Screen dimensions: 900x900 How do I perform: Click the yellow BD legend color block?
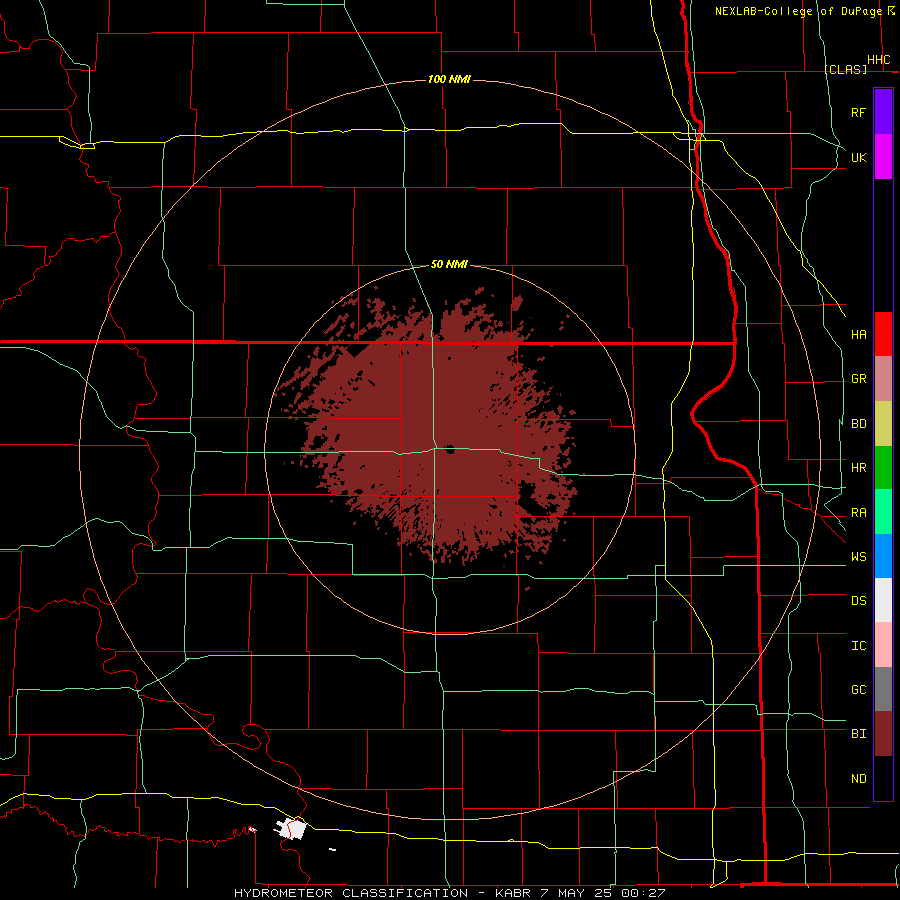pos(883,424)
